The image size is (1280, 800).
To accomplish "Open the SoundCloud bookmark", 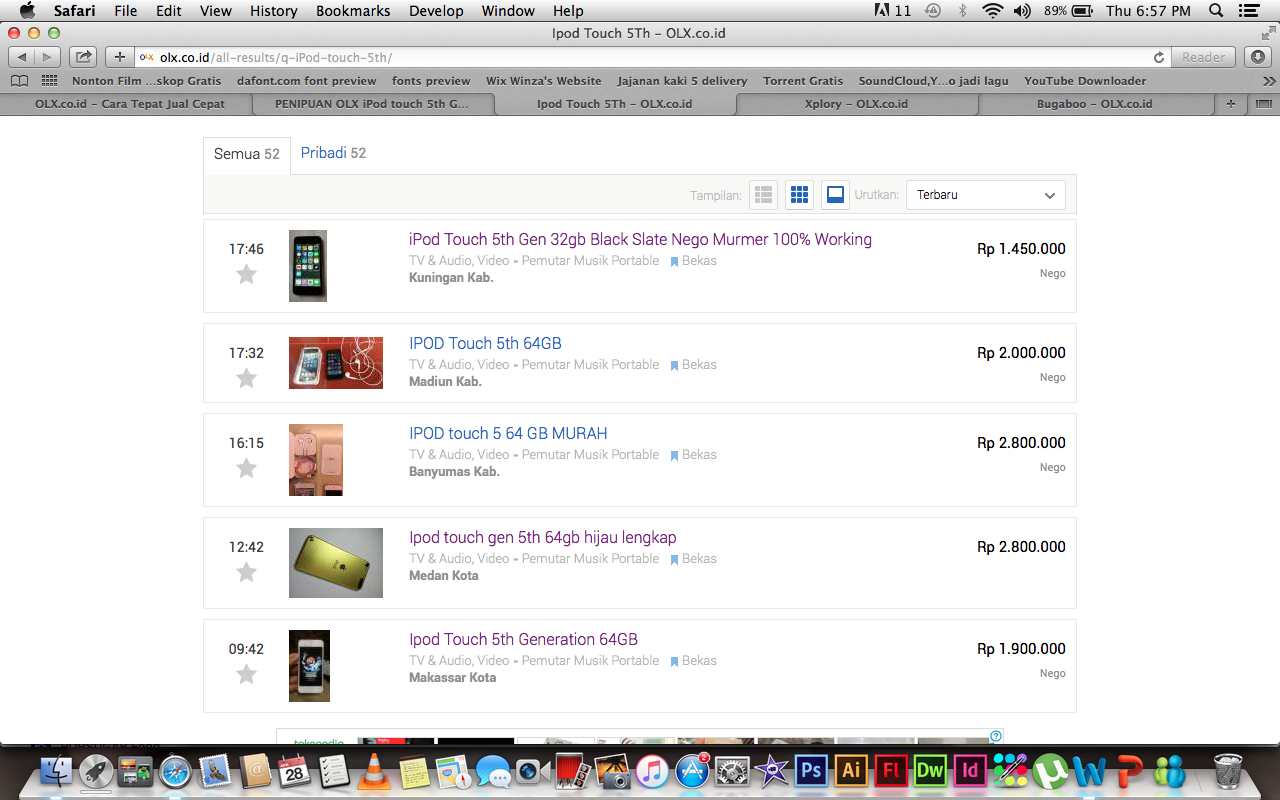I will pyautogui.click(x=934, y=81).
